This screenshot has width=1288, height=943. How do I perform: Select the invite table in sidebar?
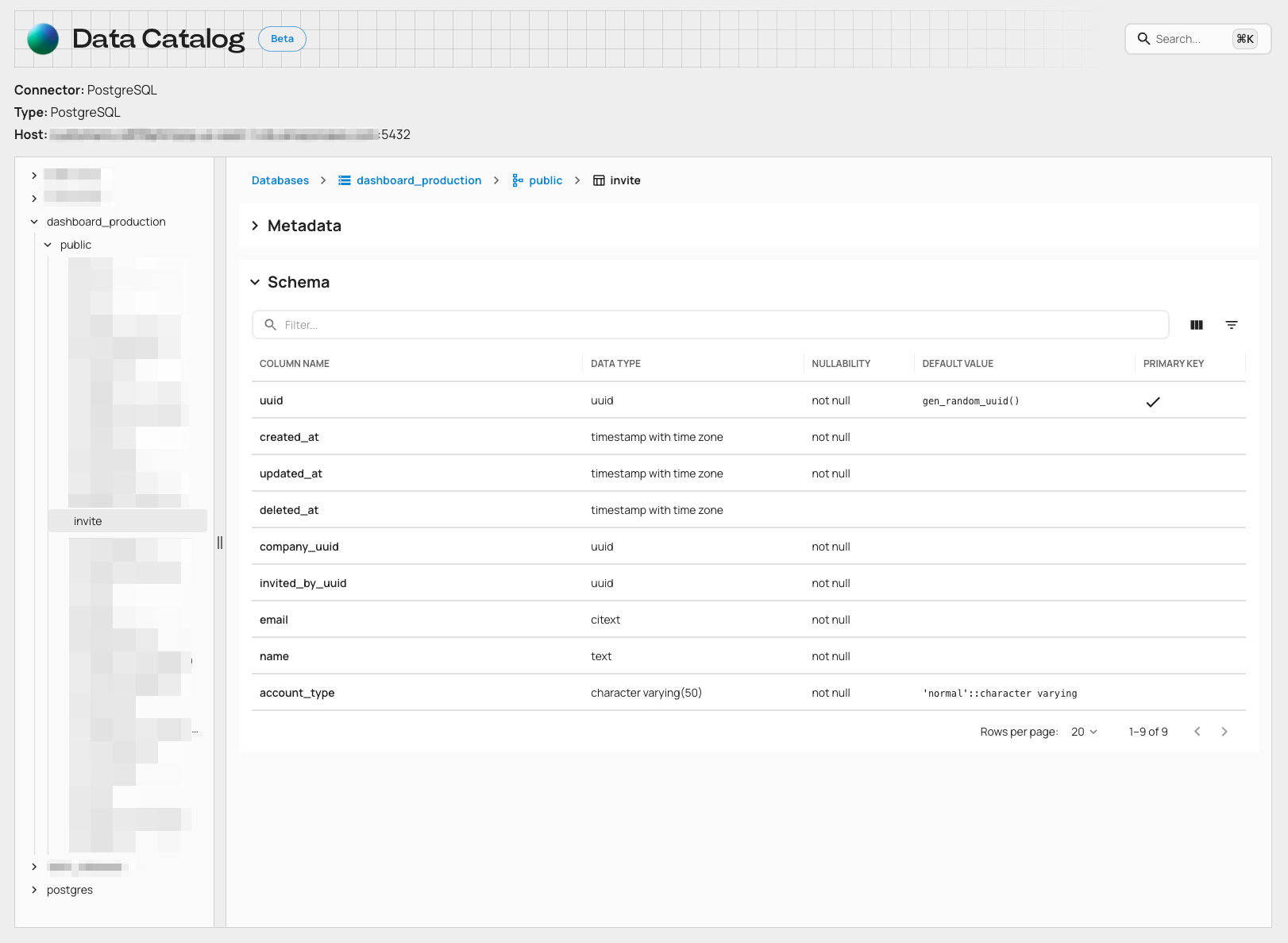pyautogui.click(x=128, y=521)
